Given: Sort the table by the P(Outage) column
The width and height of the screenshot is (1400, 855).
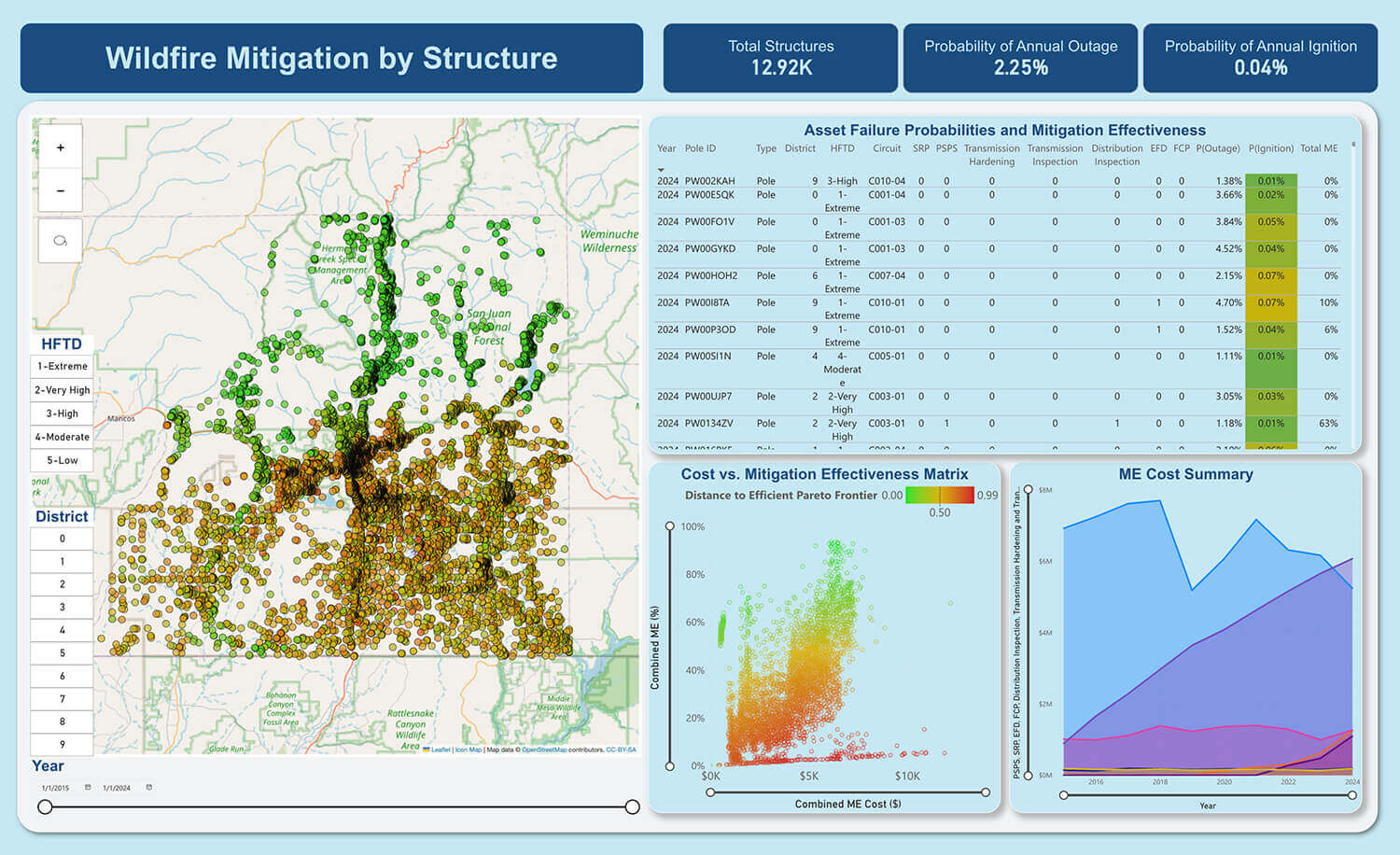Looking at the screenshot, I should click(1218, 147).
